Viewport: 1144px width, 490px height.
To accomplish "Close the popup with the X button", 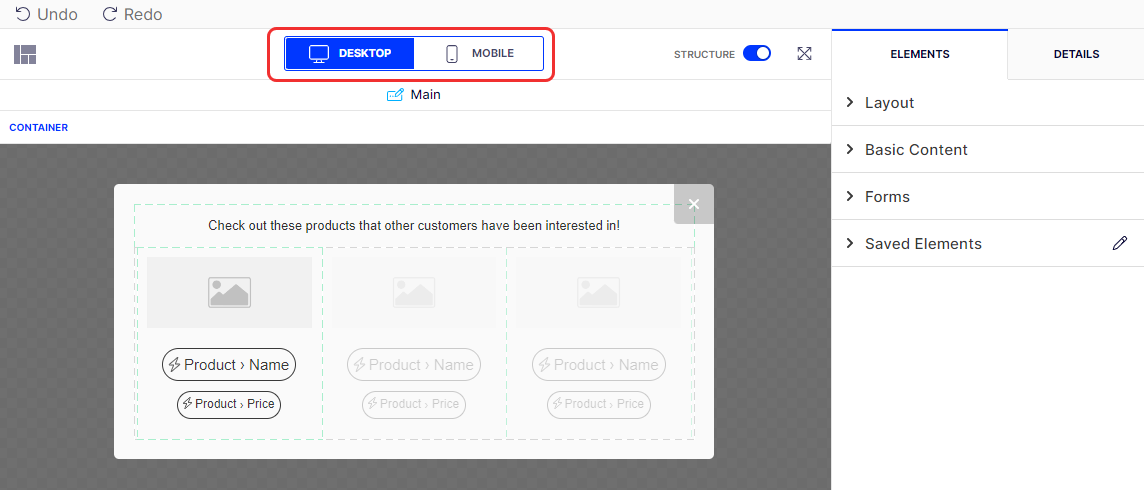I will click(694, 204).
